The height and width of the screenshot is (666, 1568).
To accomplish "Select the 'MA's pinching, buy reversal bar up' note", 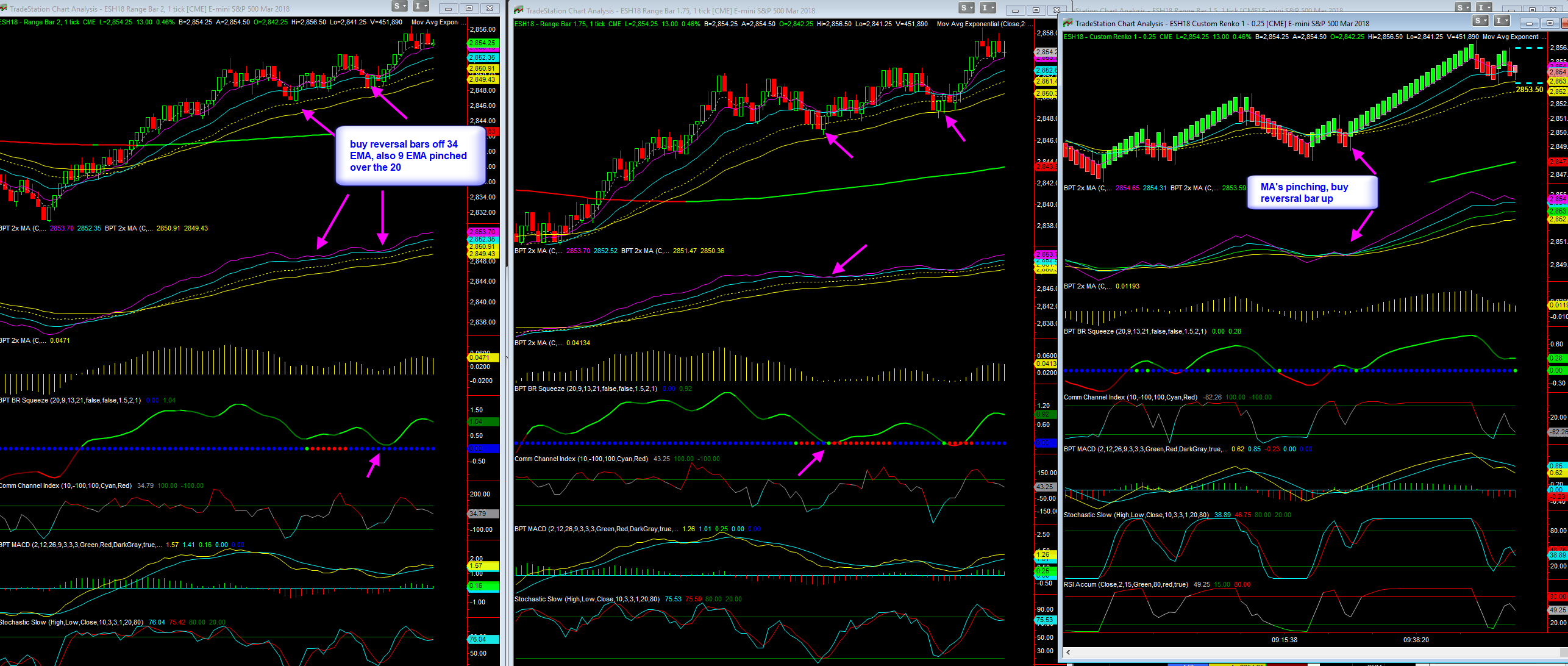I will pyautogui.click(x=1312, y=193).
